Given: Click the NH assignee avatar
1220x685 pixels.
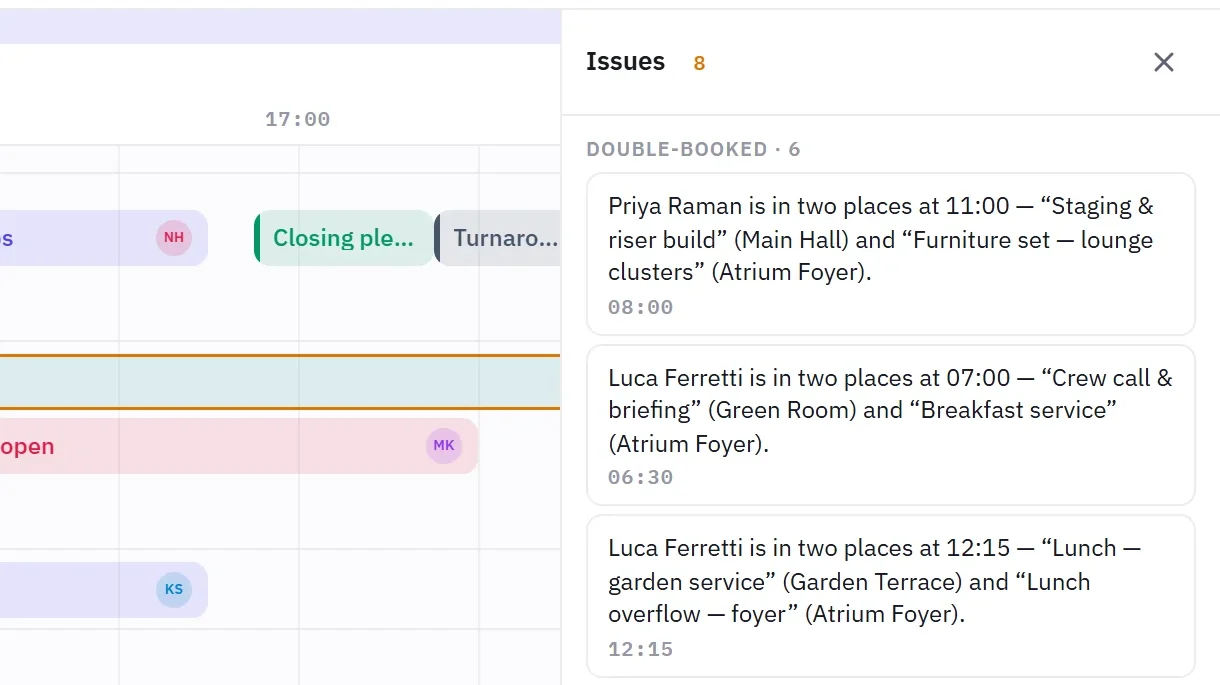Looking at the screenshot, I should [x=174, y=238].
